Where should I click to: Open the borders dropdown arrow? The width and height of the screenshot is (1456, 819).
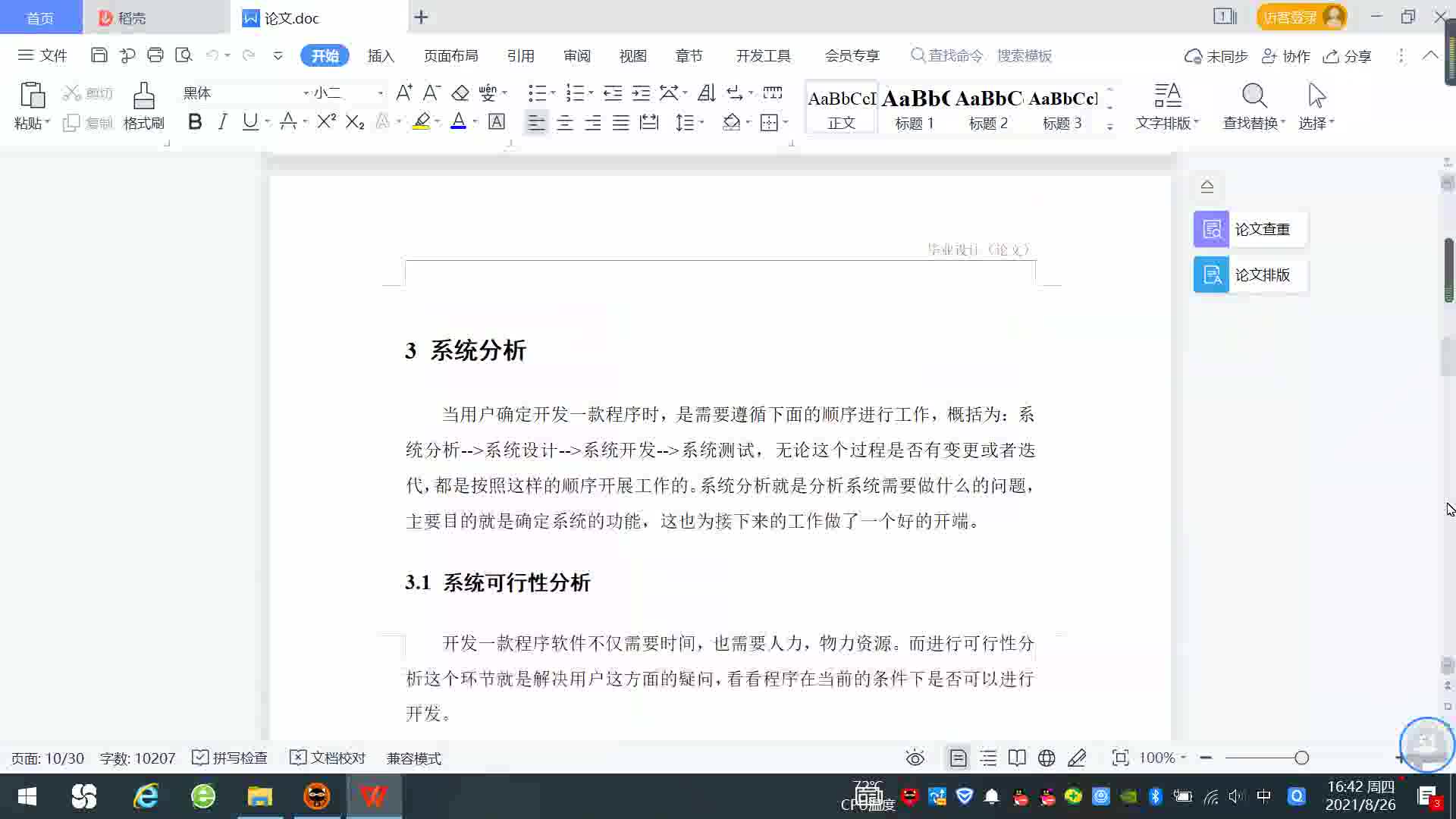(786, 122)
